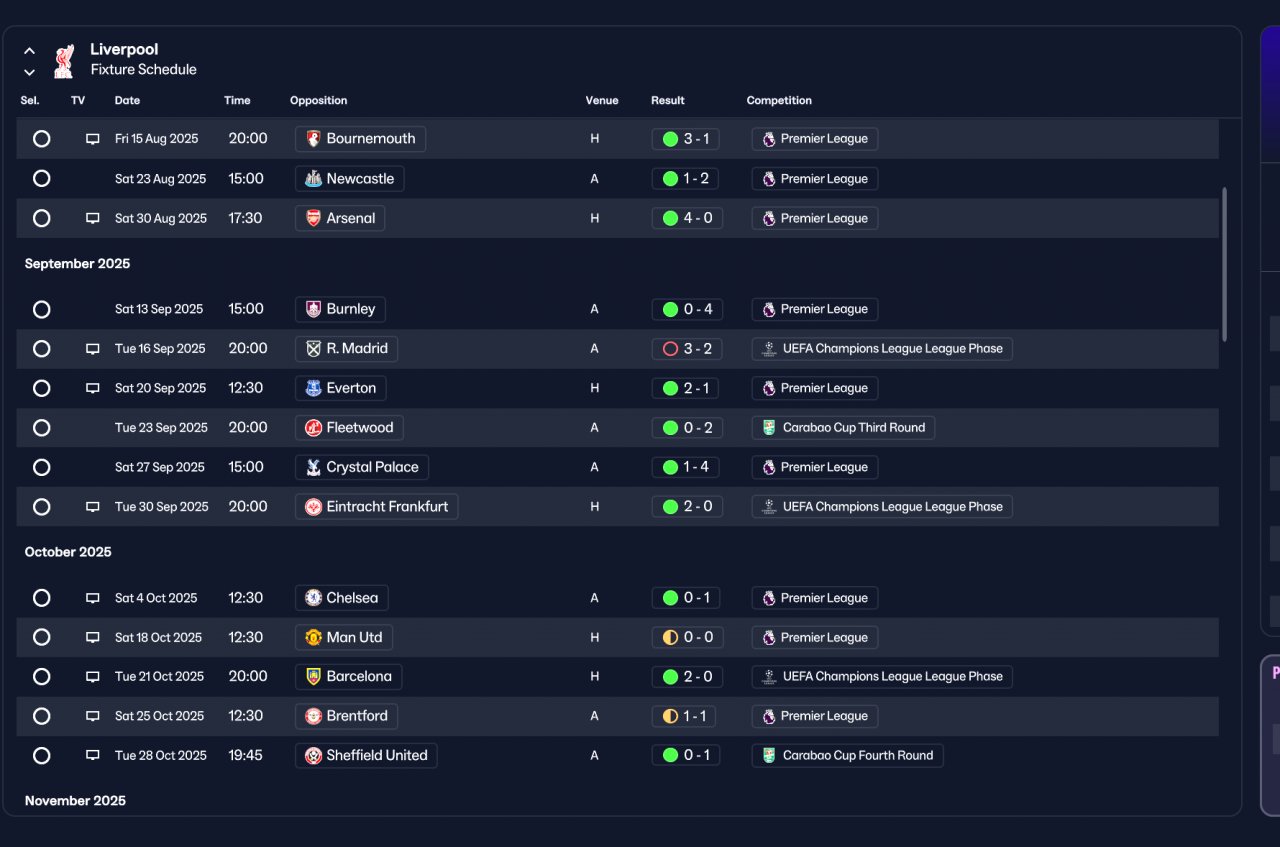Image resolution: width=1280 pixels, height=847 pixels.
Task: Open the Crystal Palace opposition button
Action: [x=362, y=467]
